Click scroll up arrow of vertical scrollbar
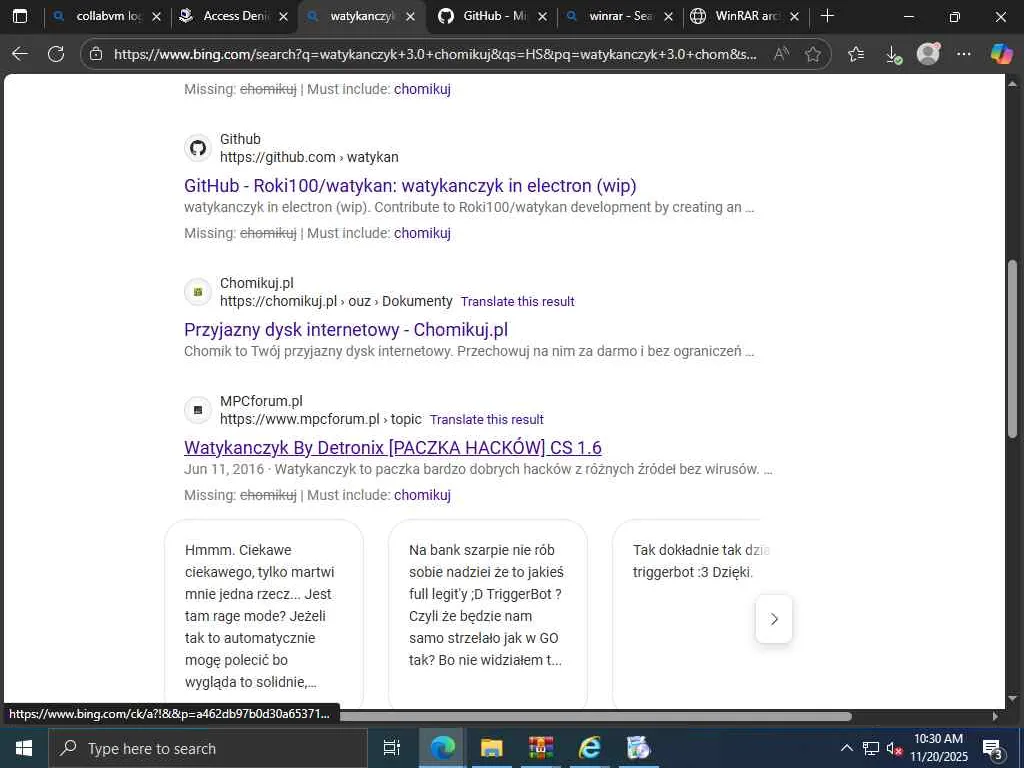The image size is (1024, 768). [x=1012, y=83]
